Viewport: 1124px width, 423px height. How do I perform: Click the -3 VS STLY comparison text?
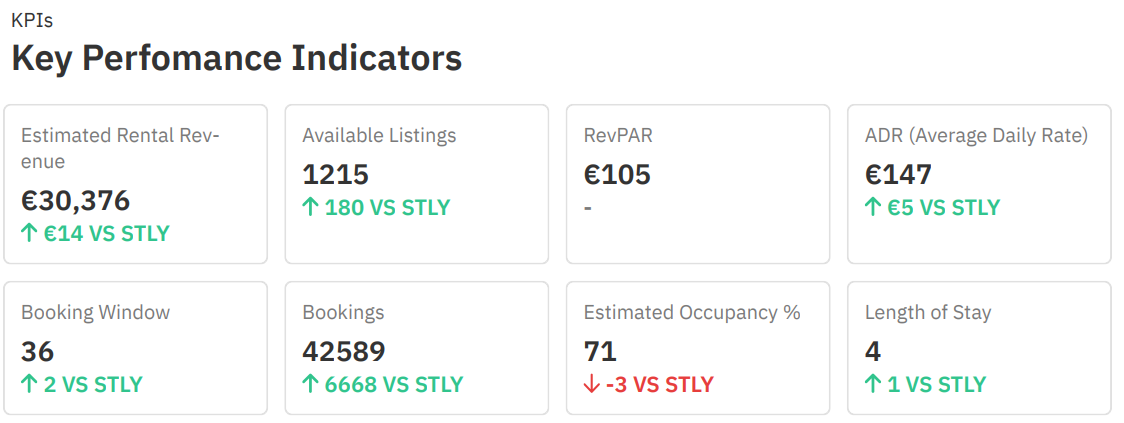point(660,384)
